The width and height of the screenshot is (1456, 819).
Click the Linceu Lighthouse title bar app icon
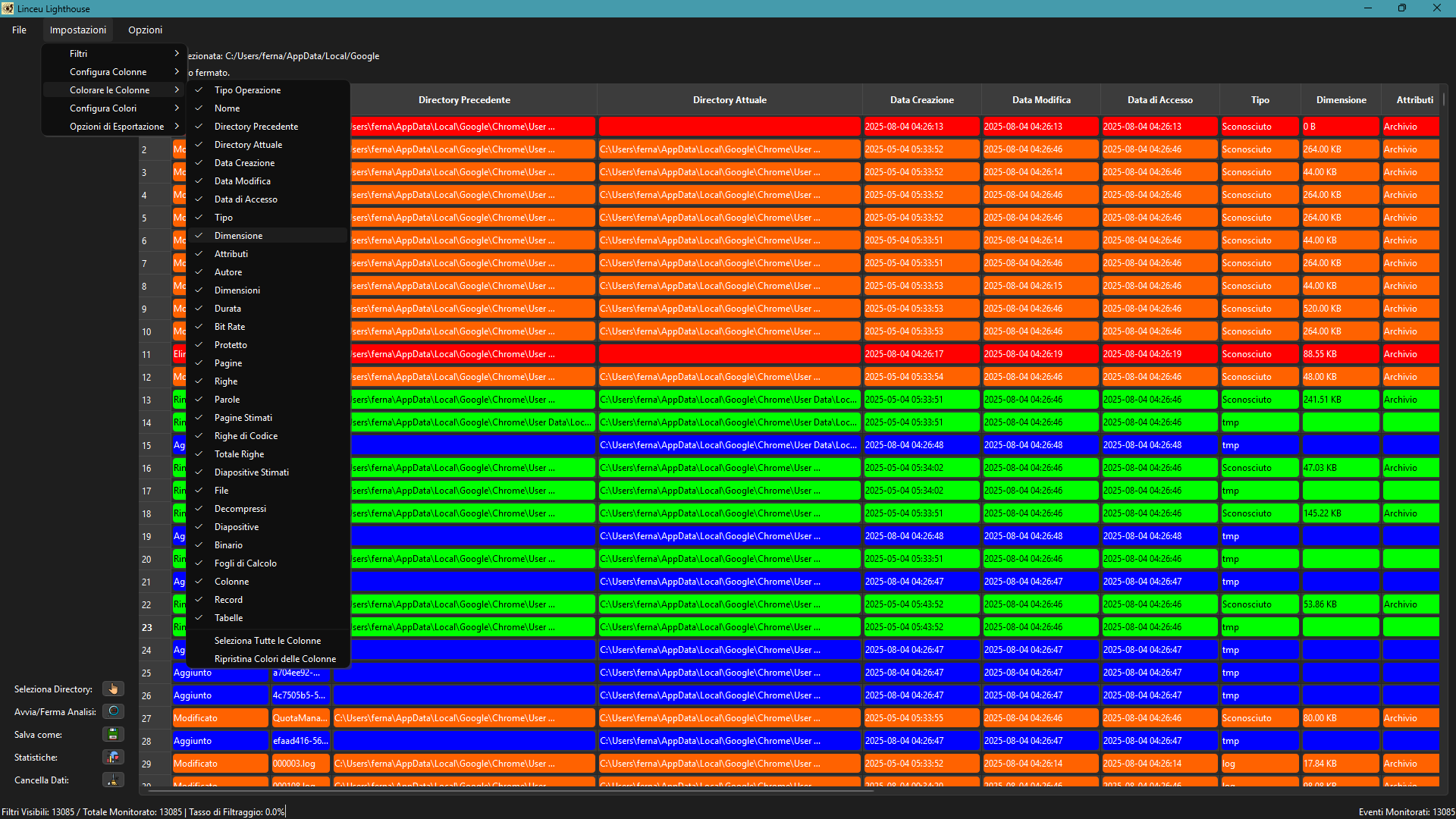(8, 8)
